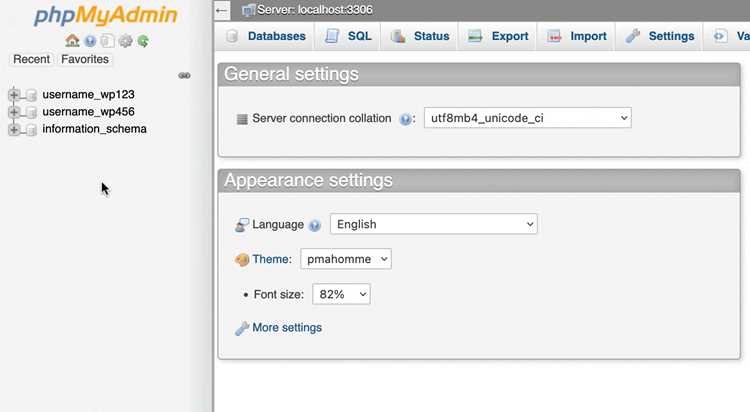750x412 pixels.
Task: Click collation list icon before label
Action: pos(243,119)
